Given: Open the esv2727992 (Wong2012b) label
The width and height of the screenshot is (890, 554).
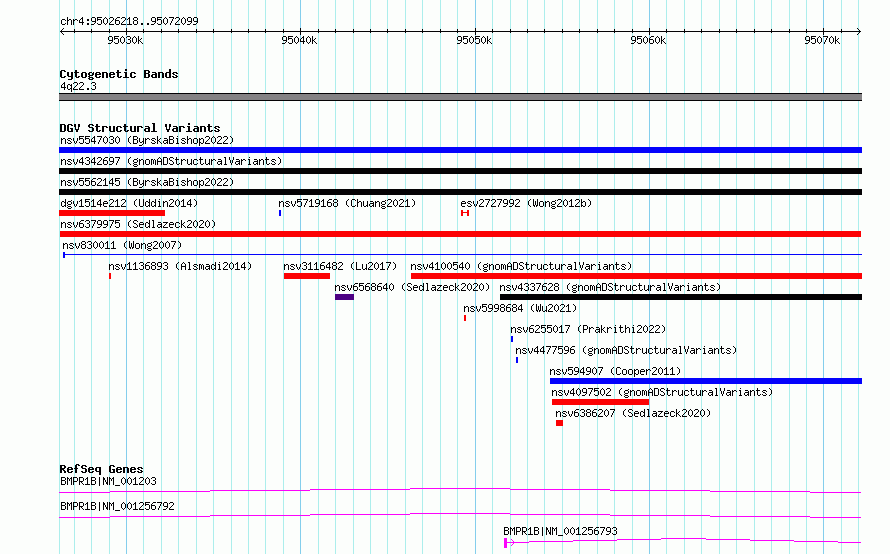Looking at the screenshot, I should 526,203.
